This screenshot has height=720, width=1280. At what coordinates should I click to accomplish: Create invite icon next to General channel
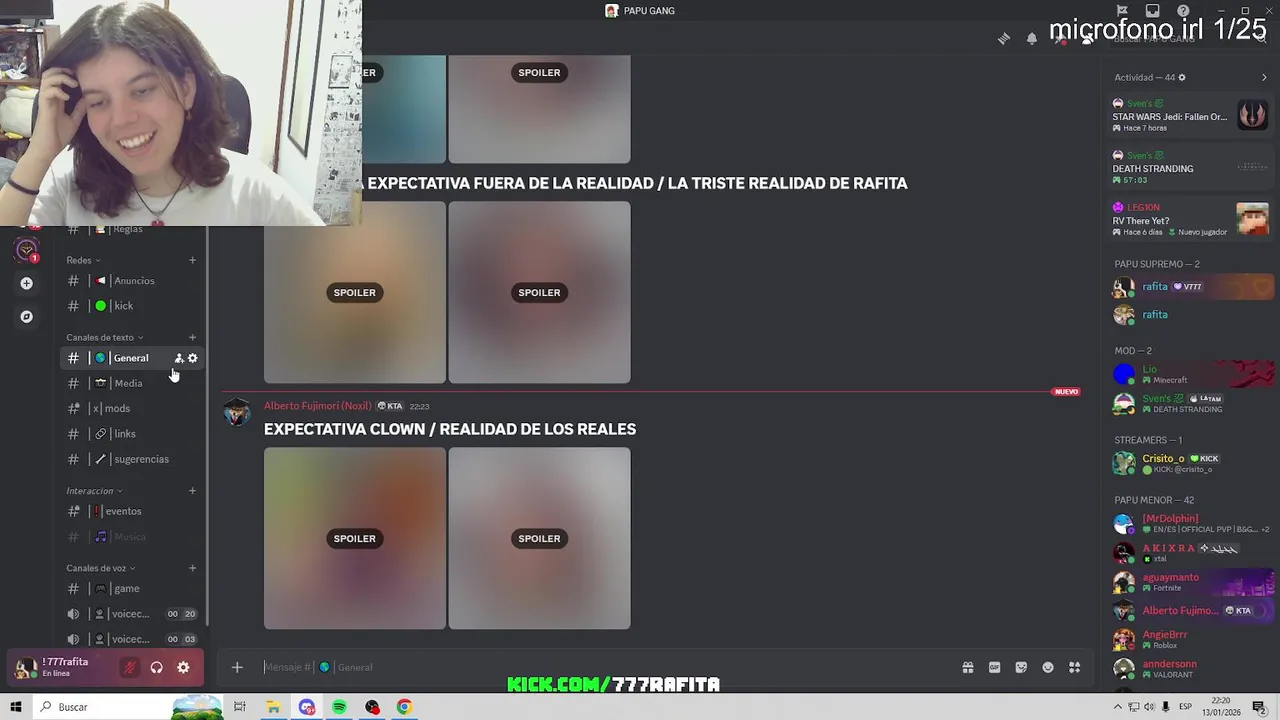pos(179,358)
